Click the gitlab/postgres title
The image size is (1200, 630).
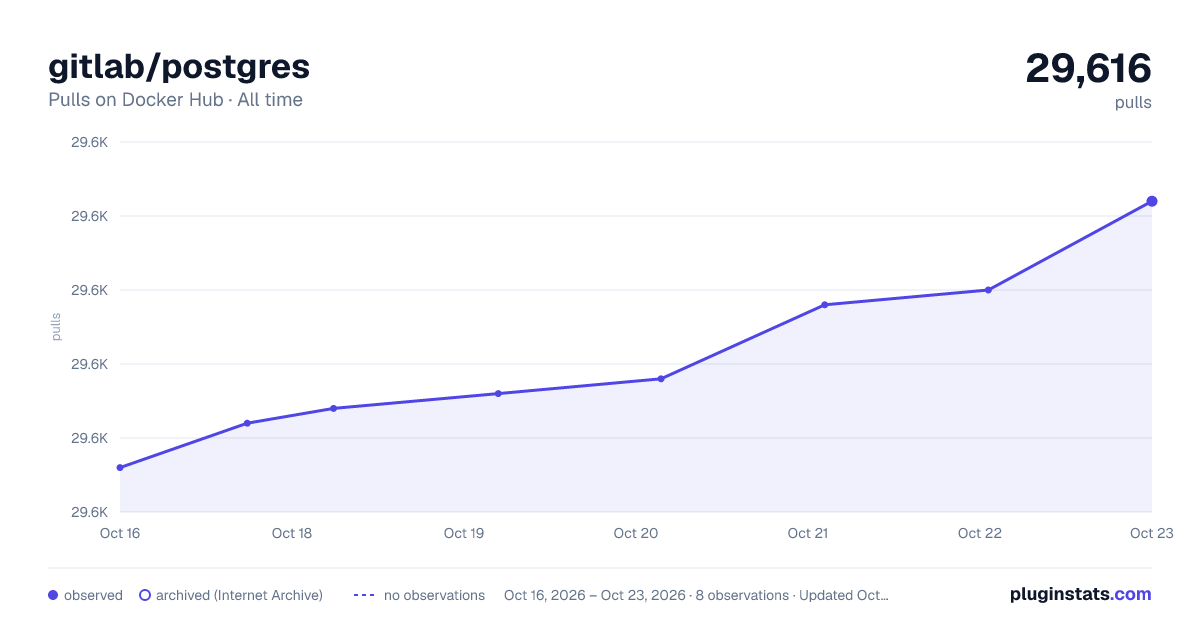179,67
